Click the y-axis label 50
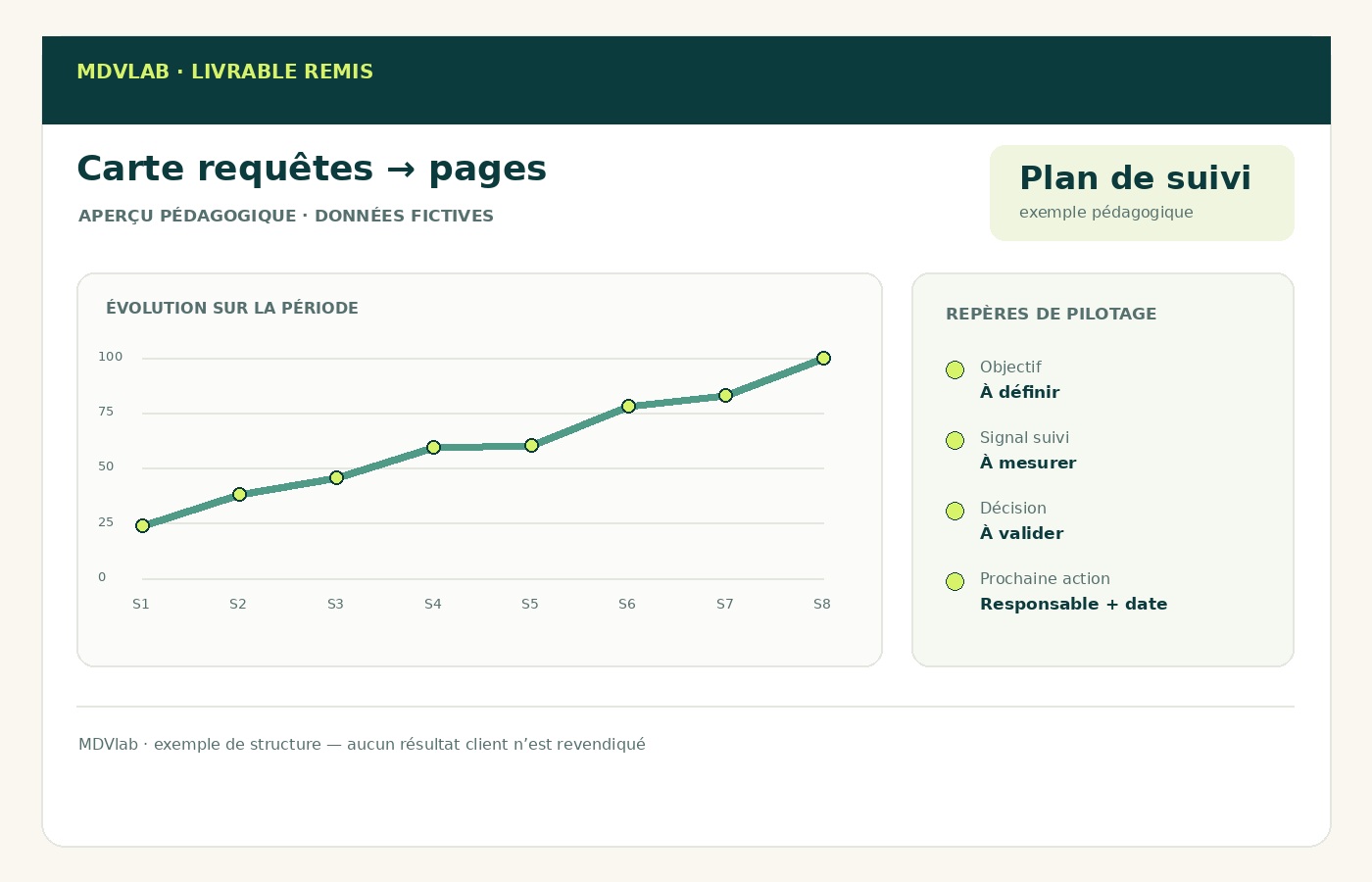This screenshot has width=1372, height=882. (x=106, y=466)
